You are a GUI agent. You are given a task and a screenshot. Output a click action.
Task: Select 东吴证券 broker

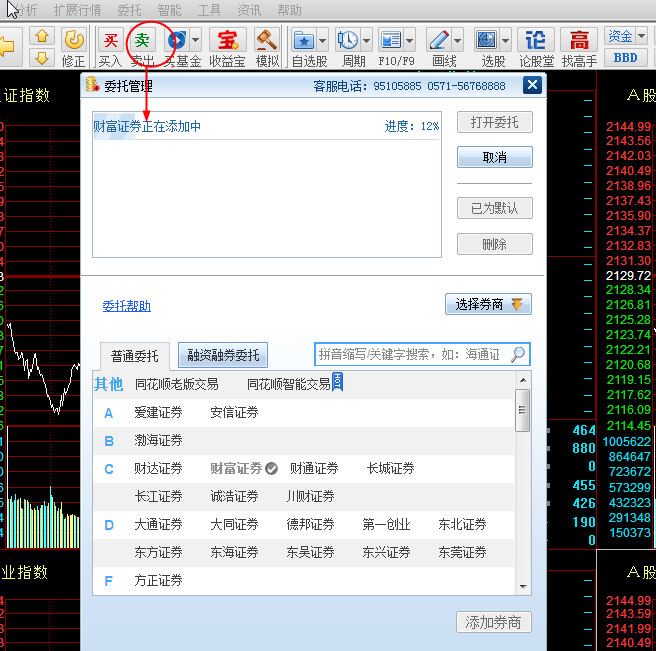point(310,553)
